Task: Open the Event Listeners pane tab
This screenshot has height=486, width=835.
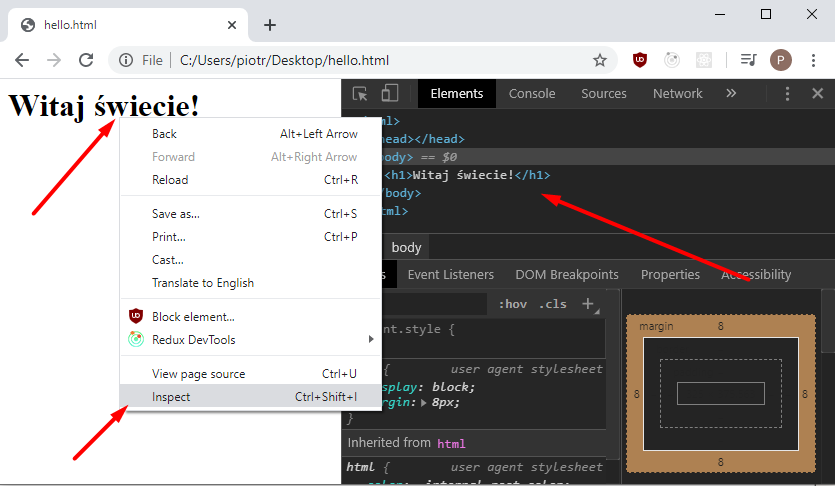Action: [451, 275]
